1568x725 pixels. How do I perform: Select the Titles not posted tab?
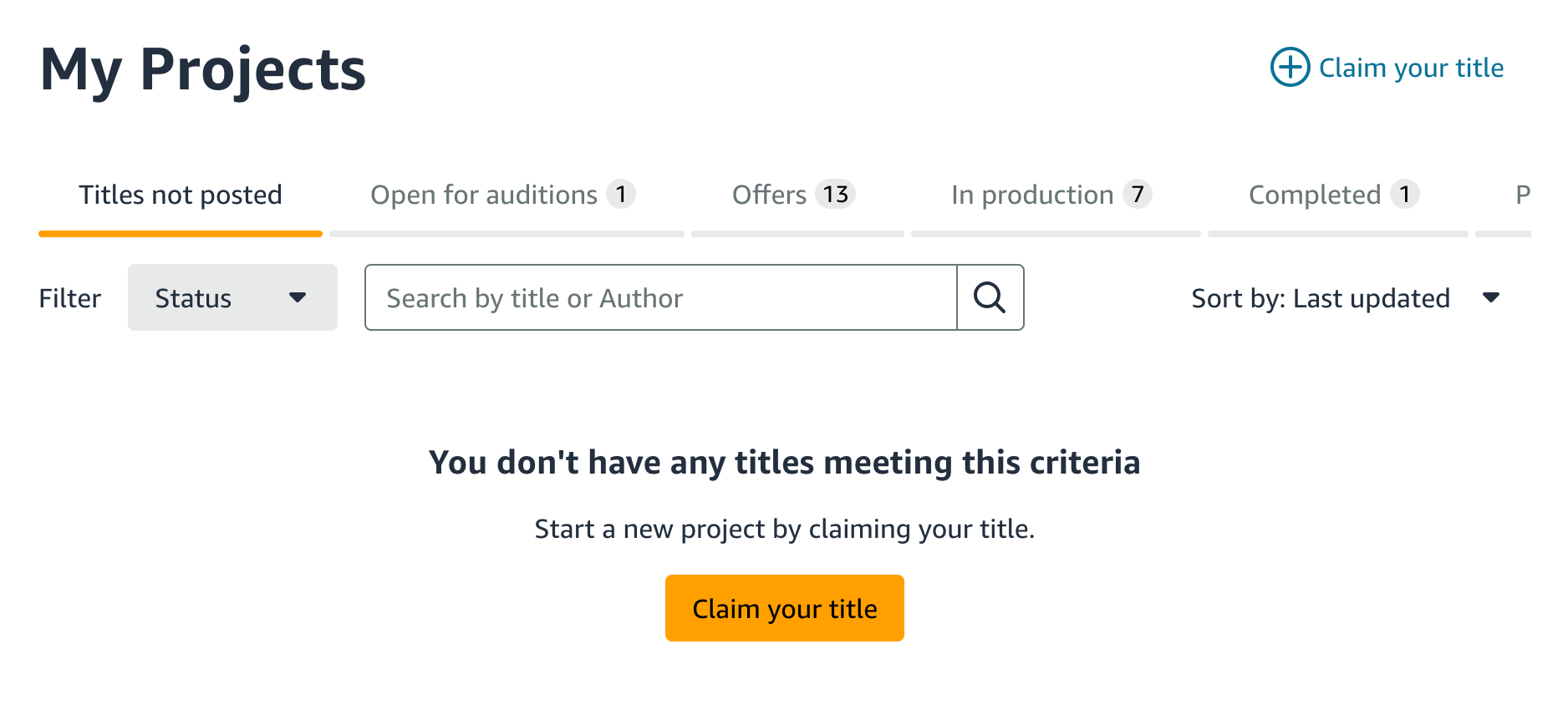pyautogui.click(x=181, y=200)
